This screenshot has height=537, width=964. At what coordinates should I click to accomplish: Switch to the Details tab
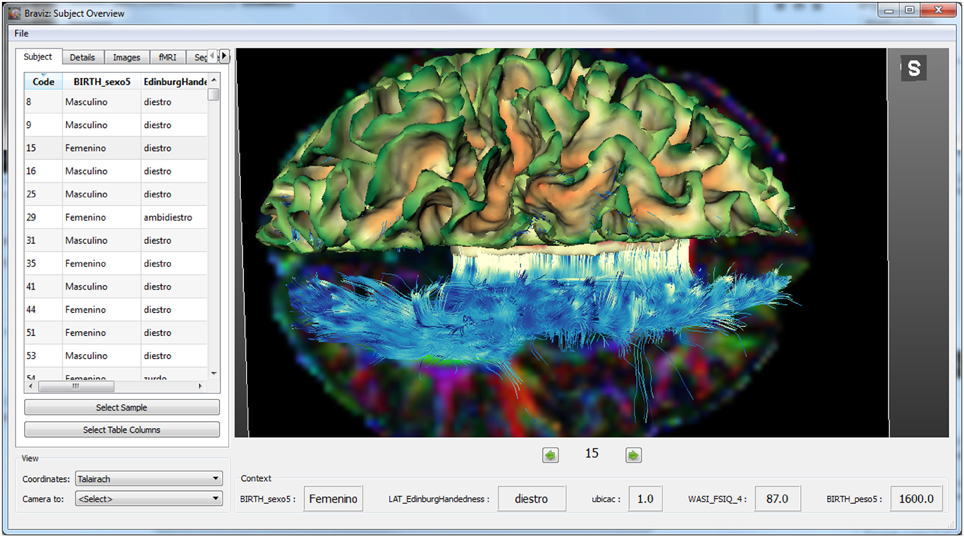click(x=82, y=57)
